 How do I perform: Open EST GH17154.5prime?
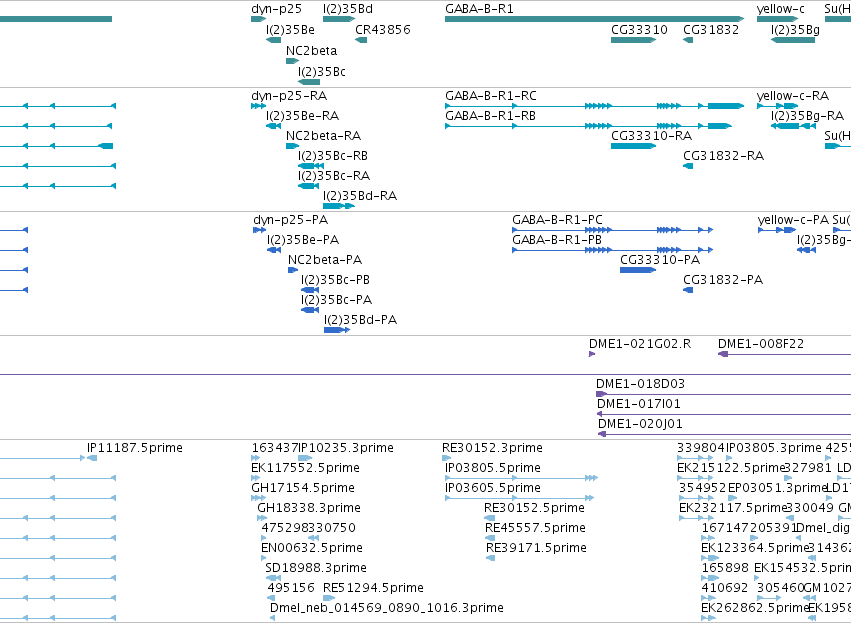tap(303, 488)
